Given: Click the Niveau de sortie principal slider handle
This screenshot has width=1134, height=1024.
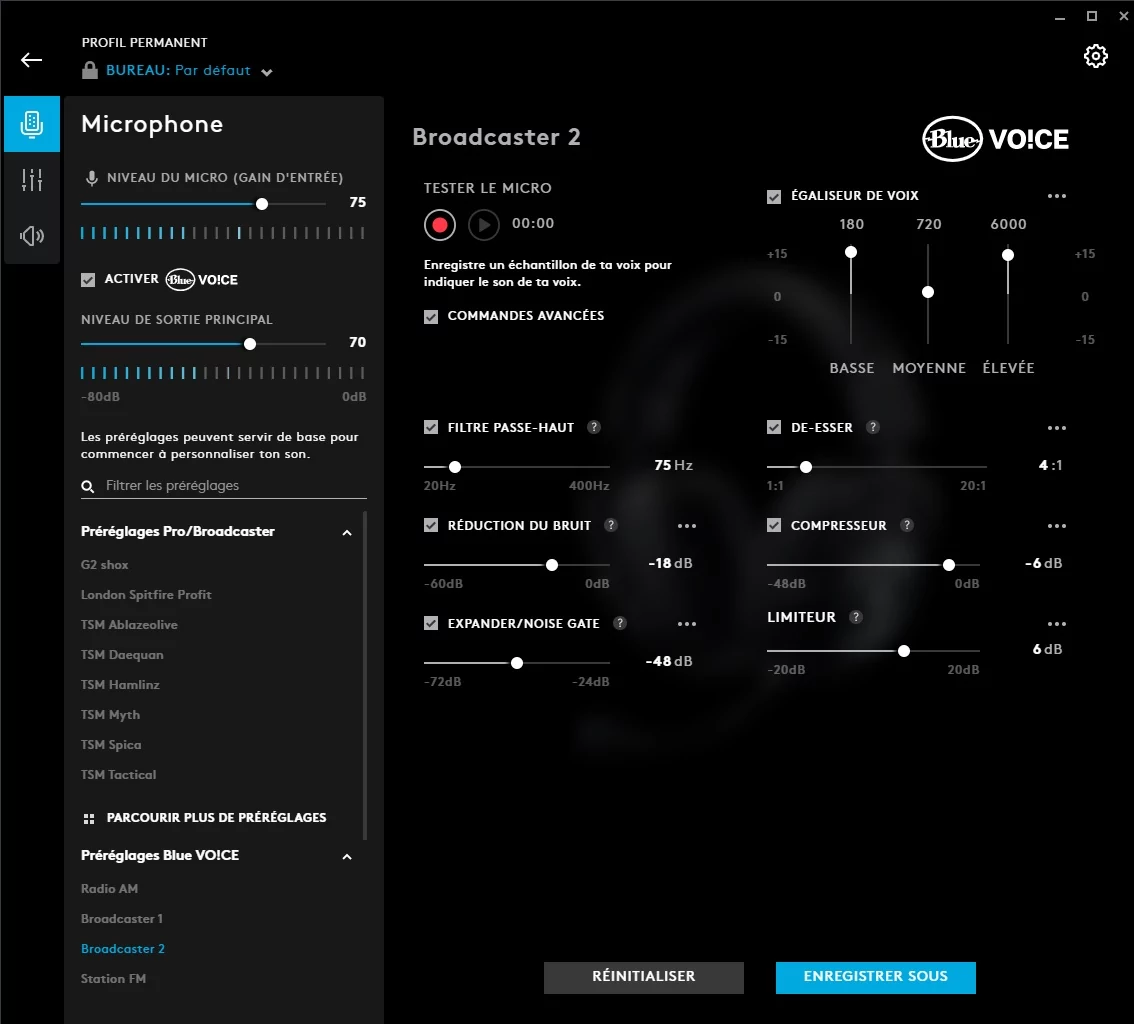Looking at the screenshot, I should tap(250, 344).
